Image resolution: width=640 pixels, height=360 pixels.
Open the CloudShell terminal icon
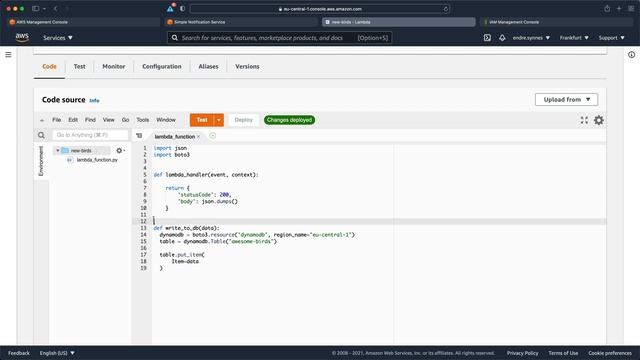point(487,38)
